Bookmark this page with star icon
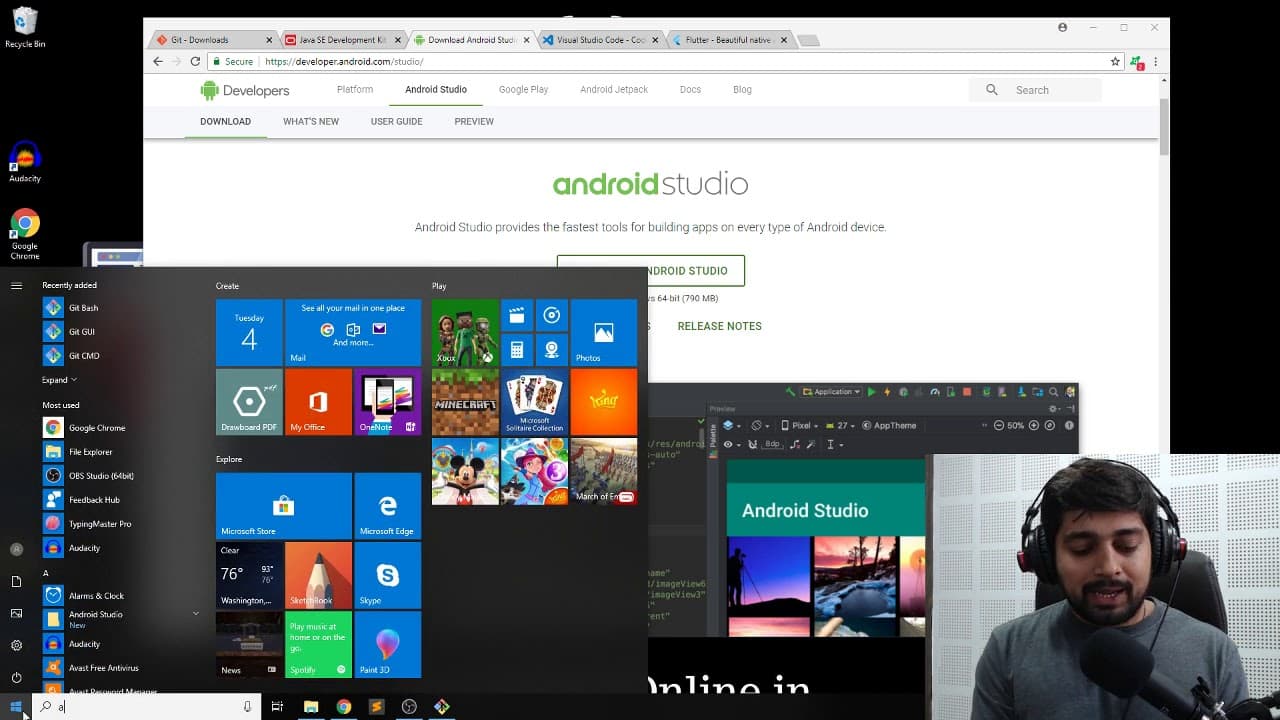The height and width of the screenshot is (720, 1280). click(1115, 61)
